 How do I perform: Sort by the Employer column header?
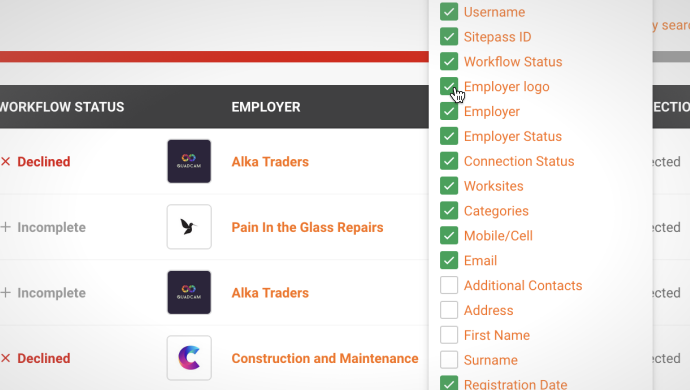266,107
